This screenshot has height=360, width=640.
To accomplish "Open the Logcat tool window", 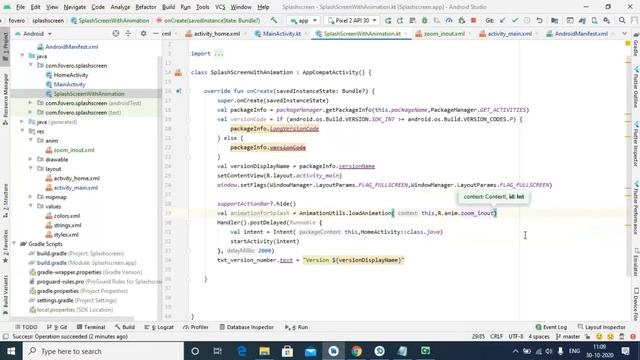I will [x=159, y=327].
